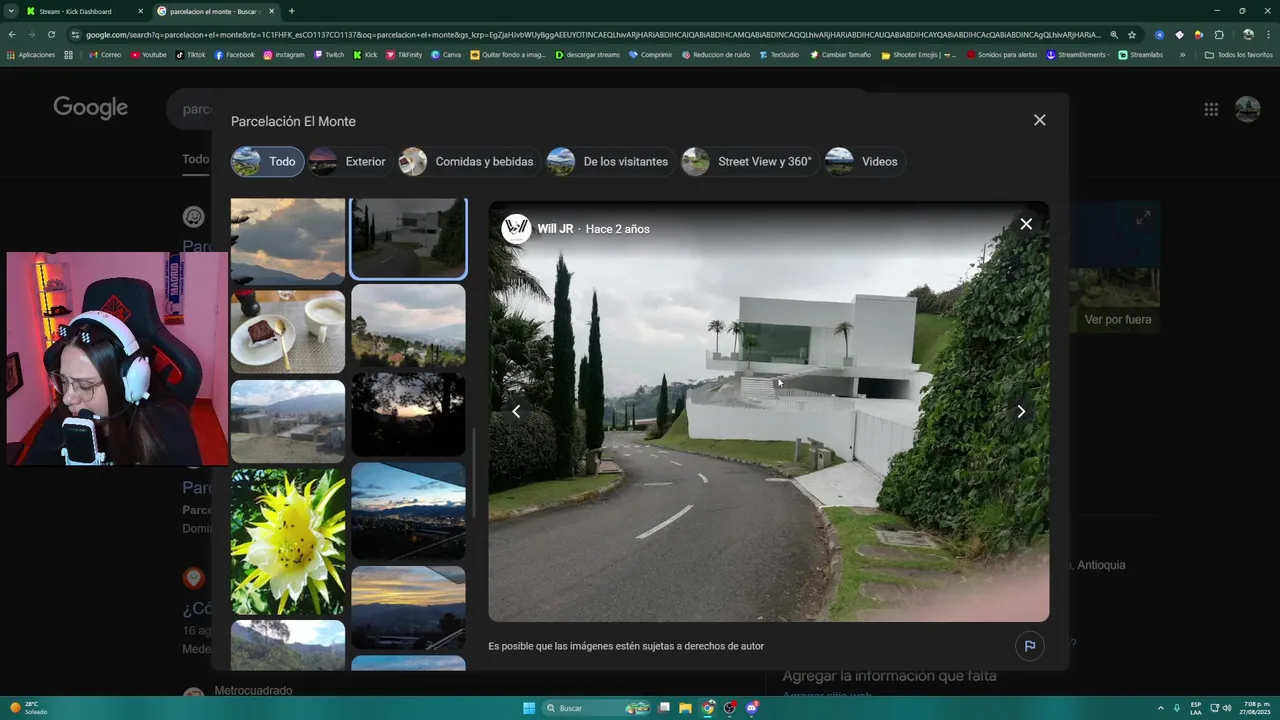The width and height of the screenshot is (1280, 720).
Task: Open the Instagram bookmark
Action: point(284,55)
